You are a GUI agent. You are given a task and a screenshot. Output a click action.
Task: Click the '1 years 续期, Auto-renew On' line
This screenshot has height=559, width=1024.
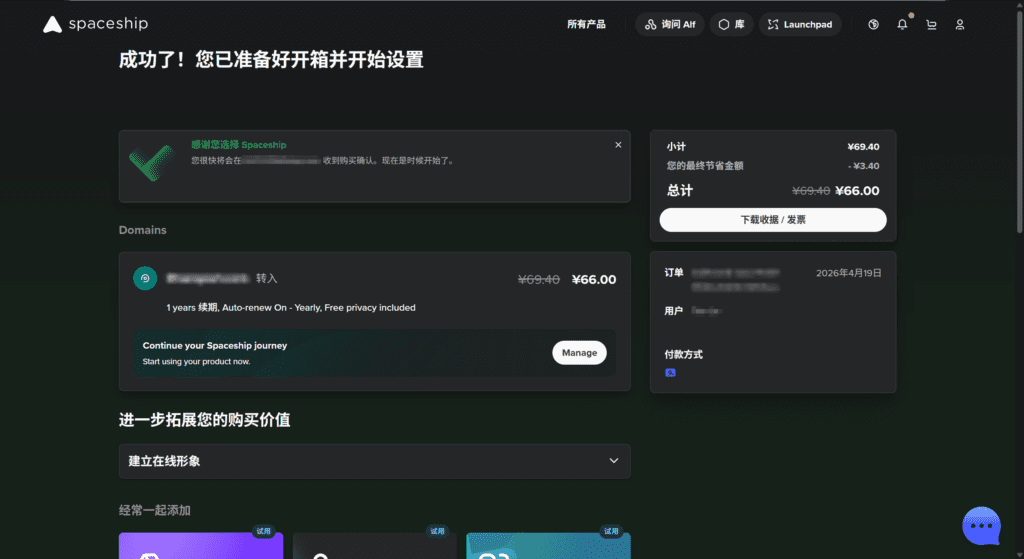(x=291, y=308)
